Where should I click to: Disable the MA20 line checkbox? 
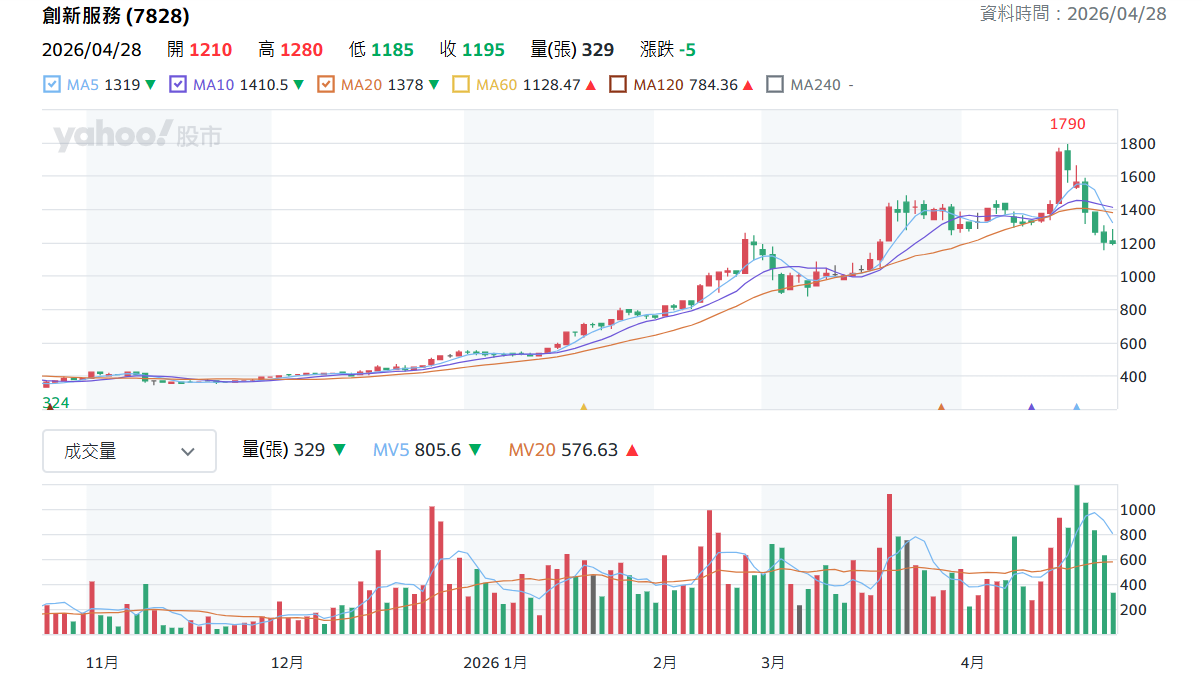click(x=325, y=85)
